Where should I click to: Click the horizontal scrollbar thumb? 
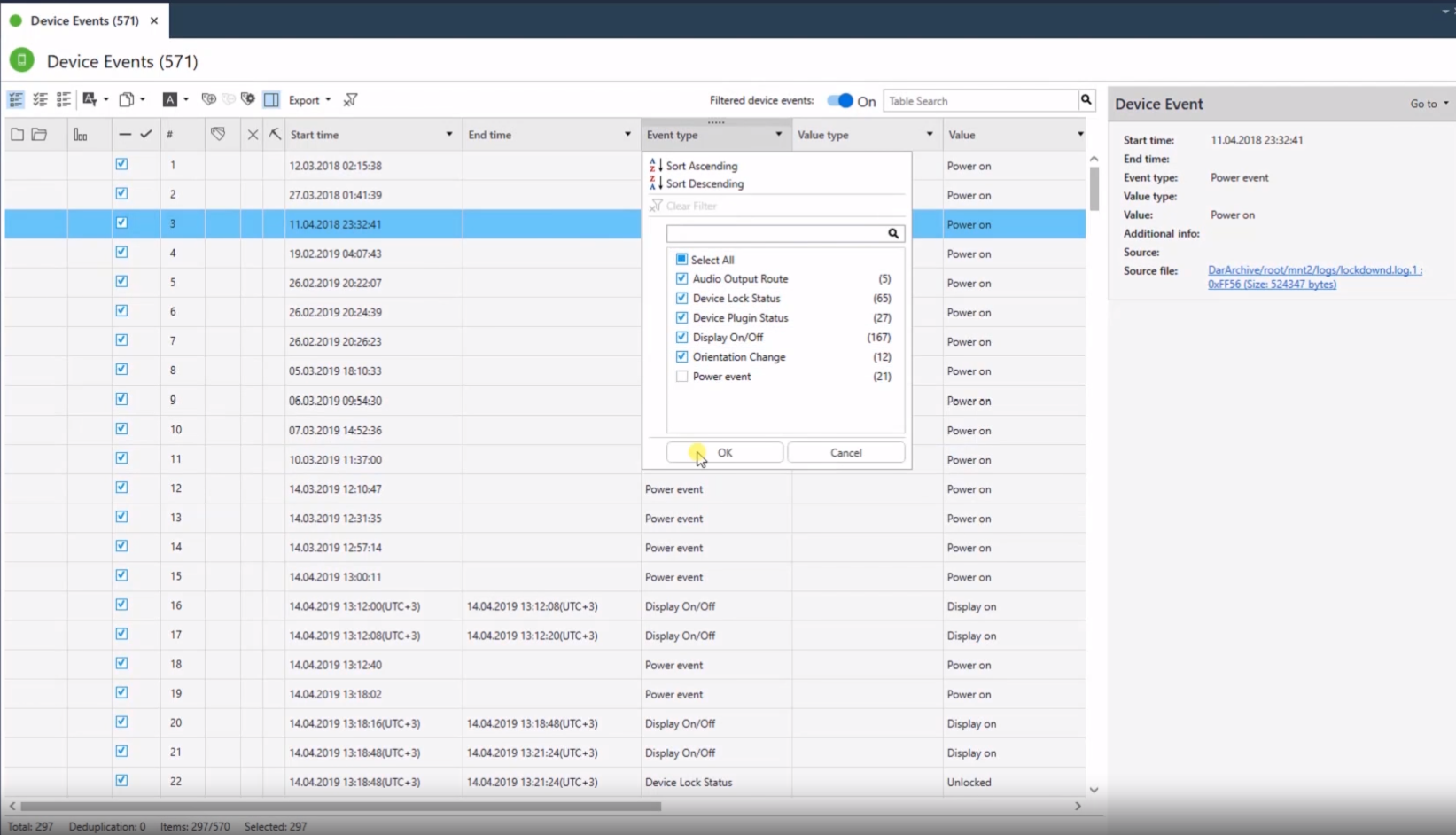point(341,807)
